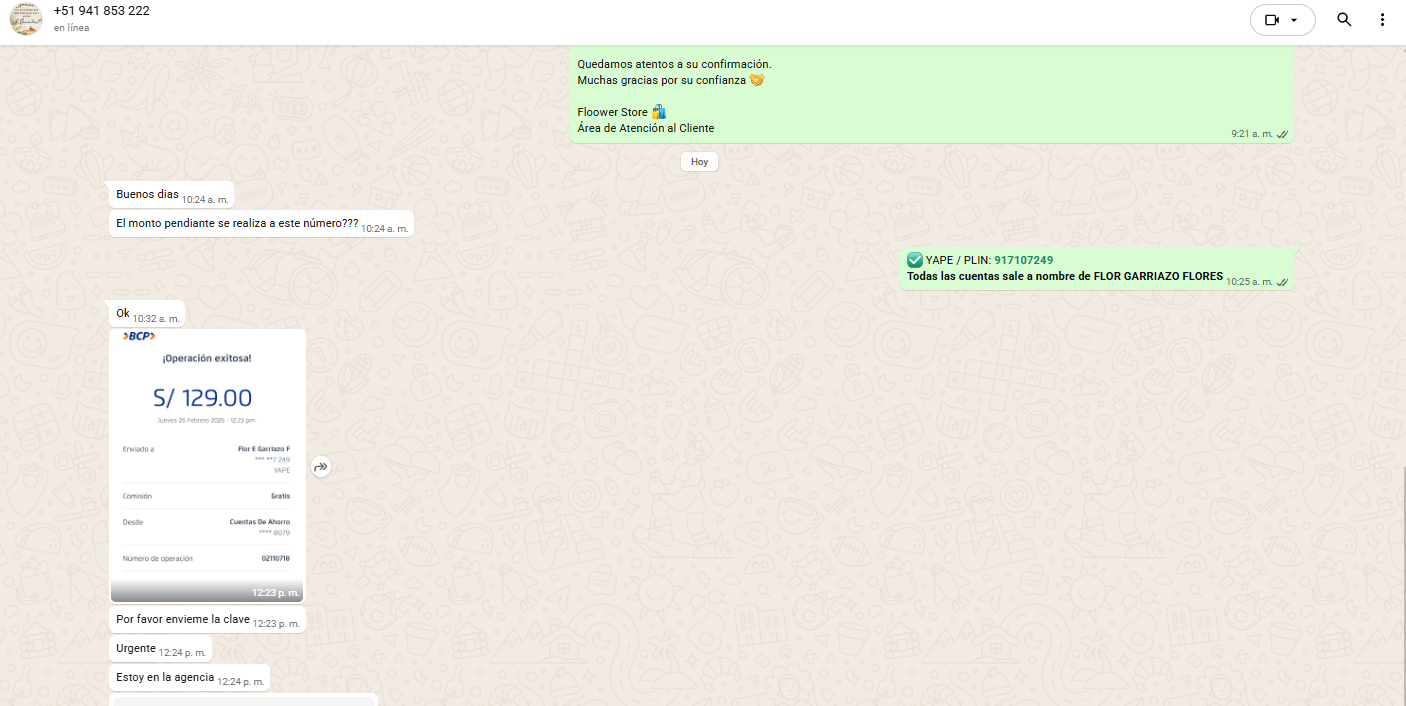This screenshot has width=1406, height=706.
Task: Click the "Ok" message bubble
Action: [123, 314]
